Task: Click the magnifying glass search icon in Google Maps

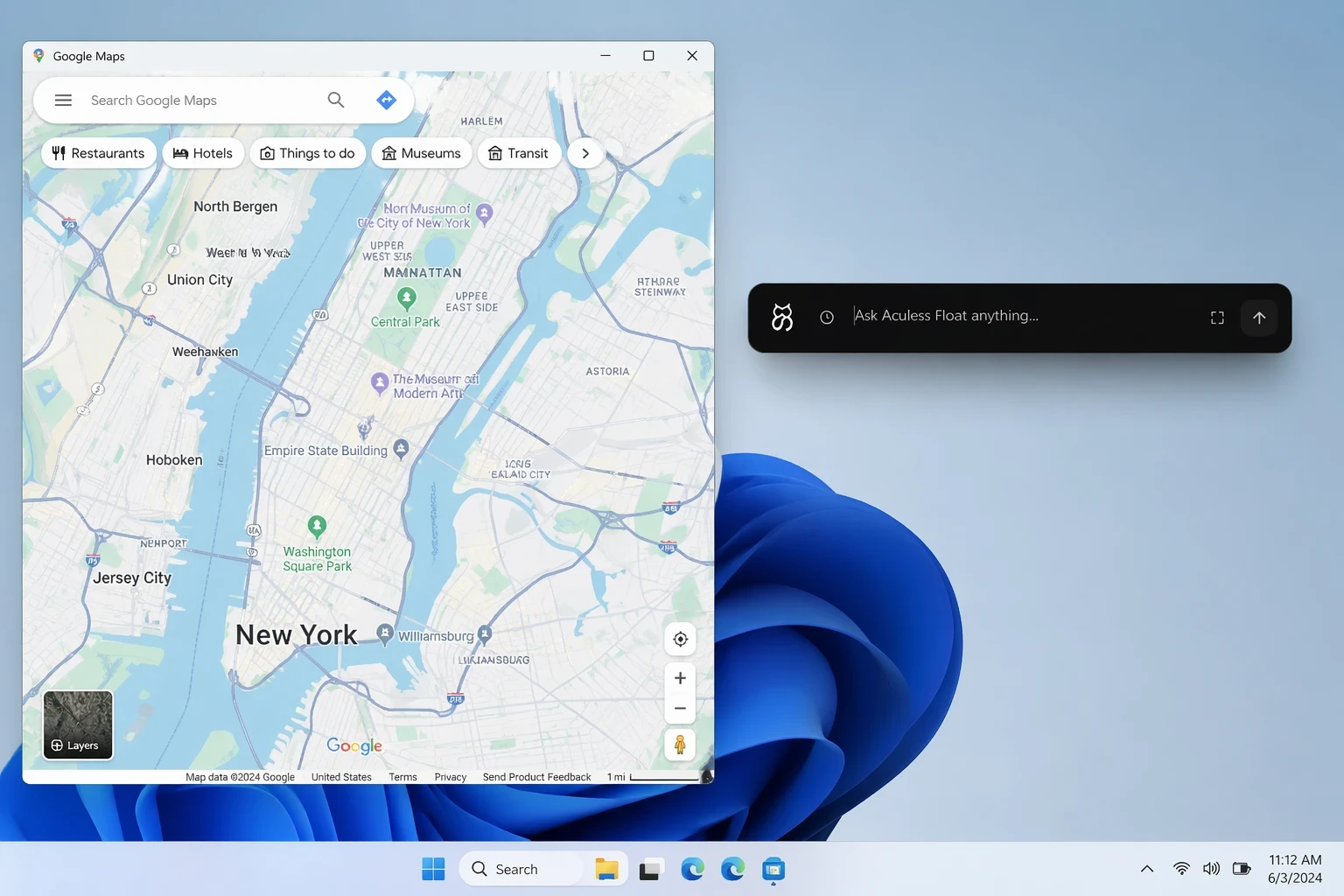Action: point(336,100)
